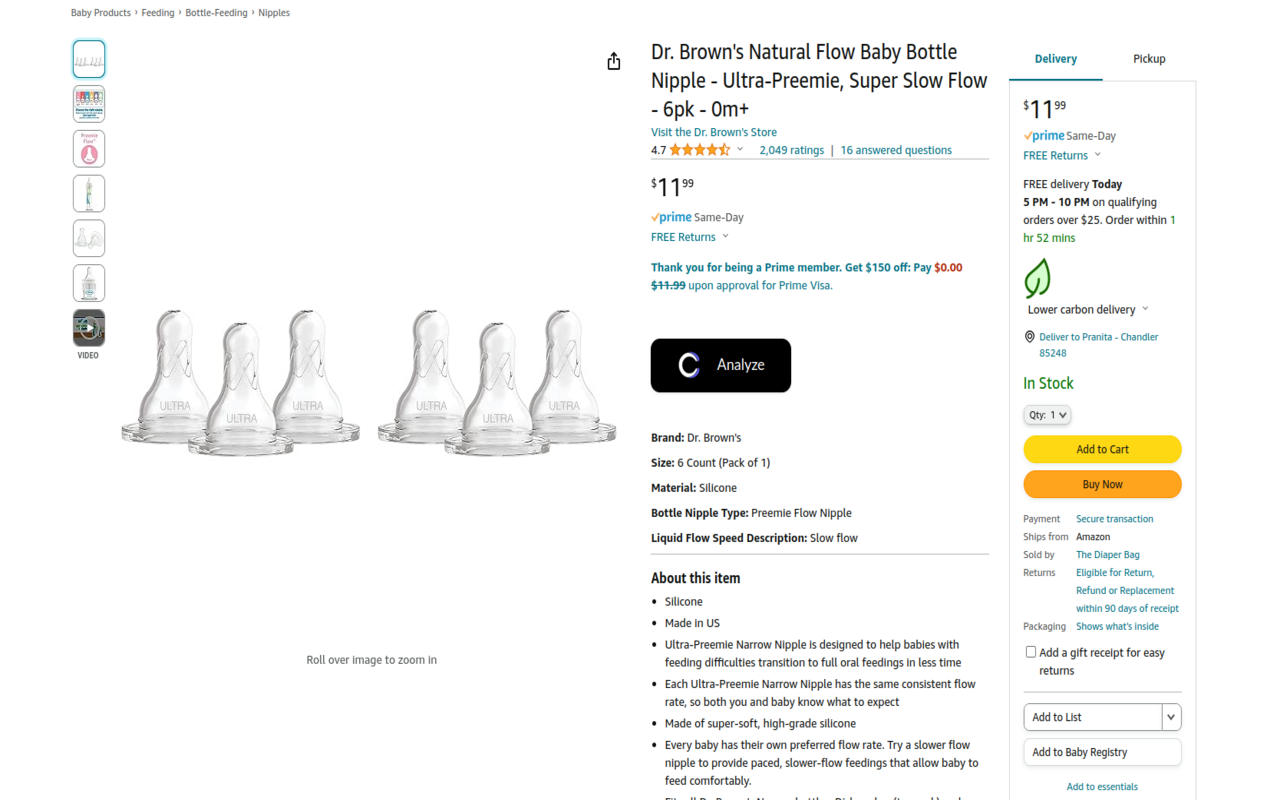This screenshot has width=1280, height=800.
Task: Switch to the Pickup tab
Action: [1149, 59]
